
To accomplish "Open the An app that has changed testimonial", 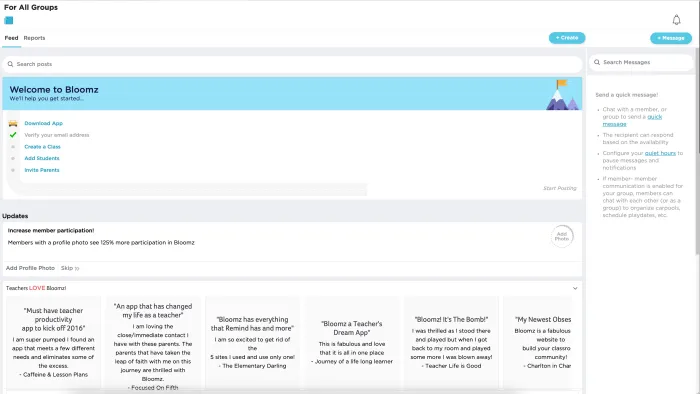I will coord(153,343).
